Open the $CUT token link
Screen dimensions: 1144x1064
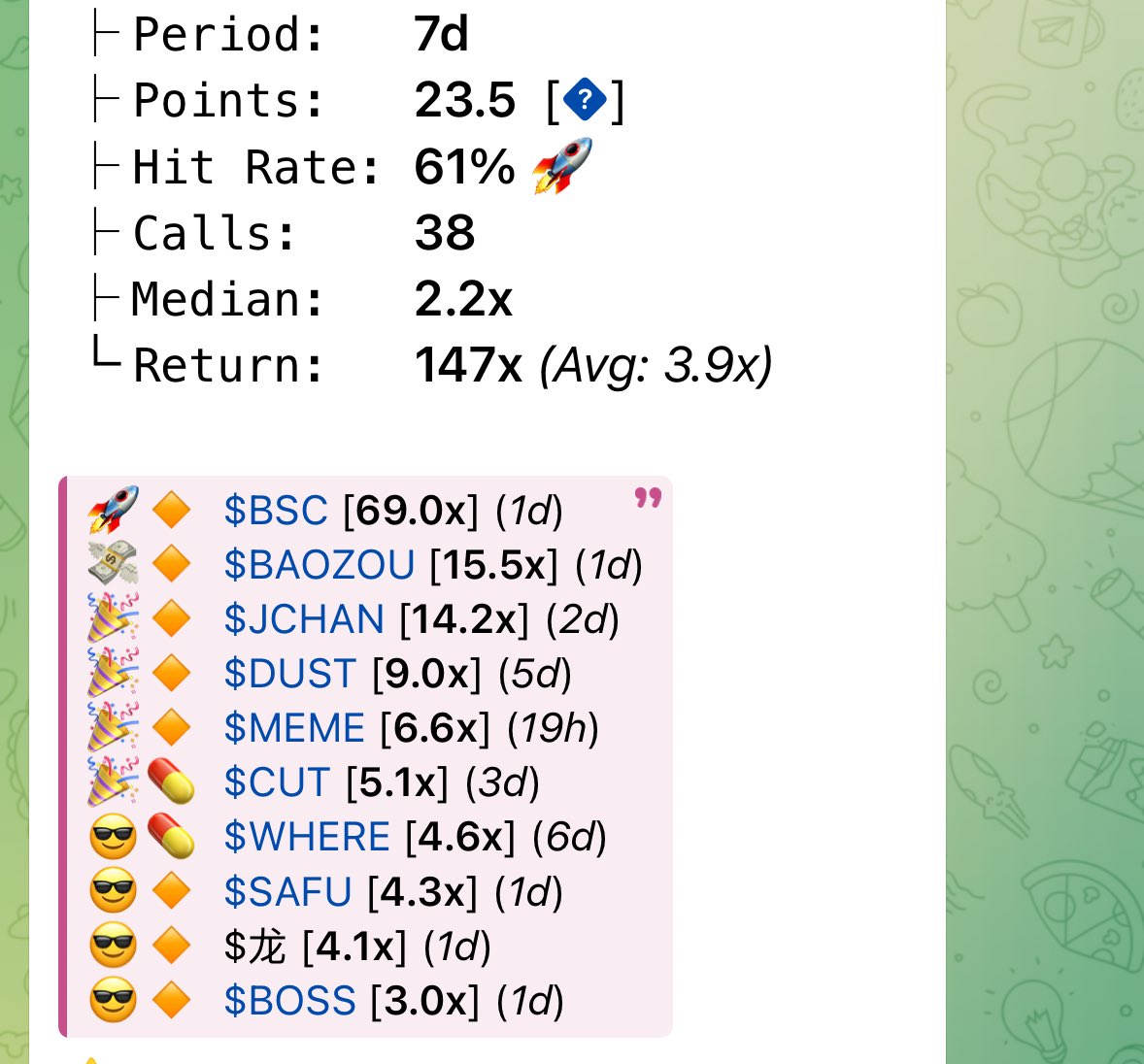(278, 782)
